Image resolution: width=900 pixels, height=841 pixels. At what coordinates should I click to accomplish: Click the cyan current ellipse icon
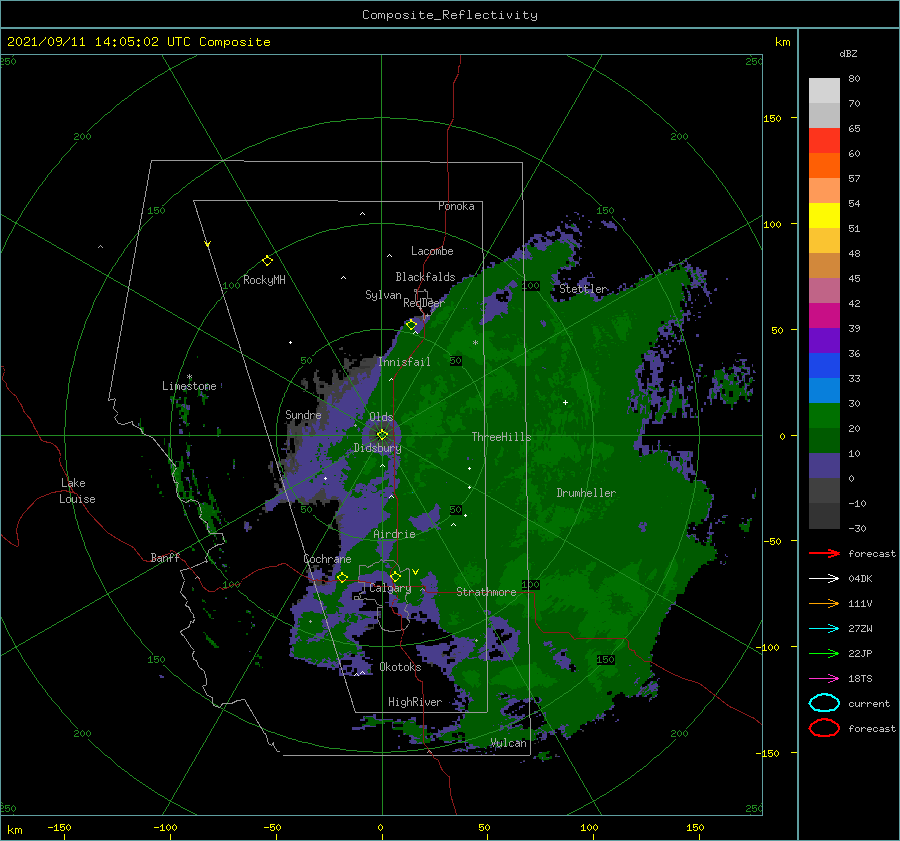(824, 703)
